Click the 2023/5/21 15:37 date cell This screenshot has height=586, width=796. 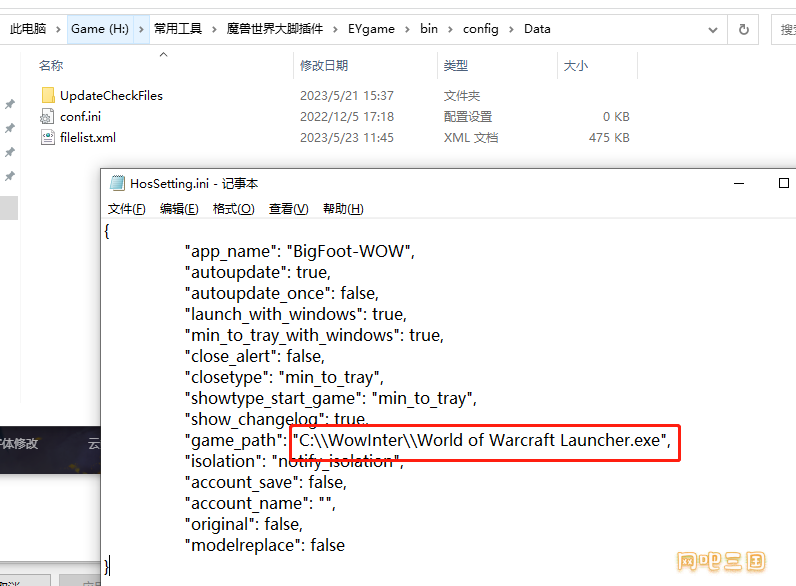click(347, 95)
